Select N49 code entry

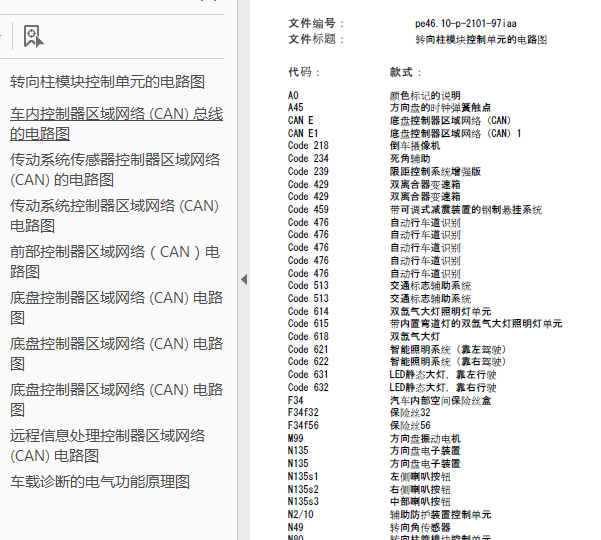[x=296, y=527]
